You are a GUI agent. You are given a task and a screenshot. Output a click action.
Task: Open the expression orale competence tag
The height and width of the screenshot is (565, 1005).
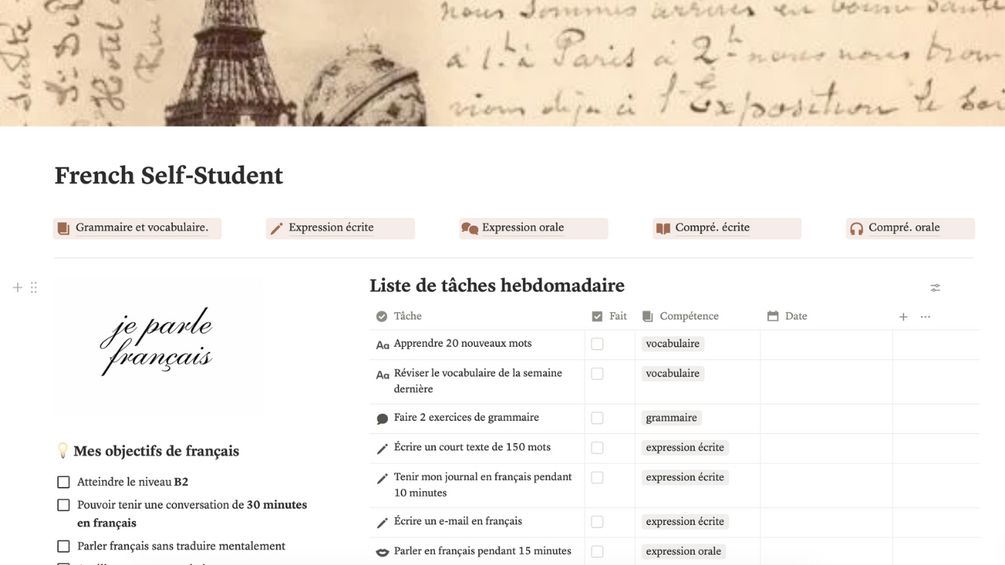pos(683,551)
